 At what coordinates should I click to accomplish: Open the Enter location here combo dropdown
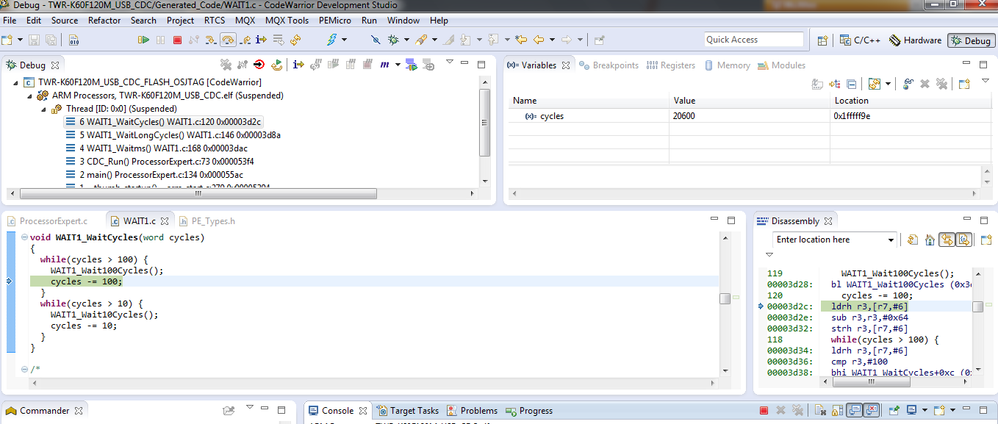[x=891, y=240]
